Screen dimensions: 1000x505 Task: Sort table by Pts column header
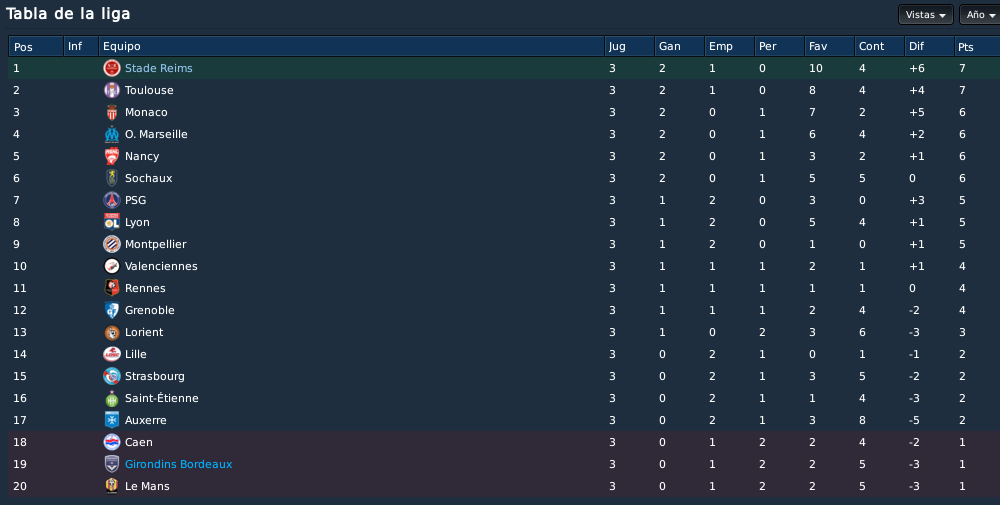click(976, 47)
